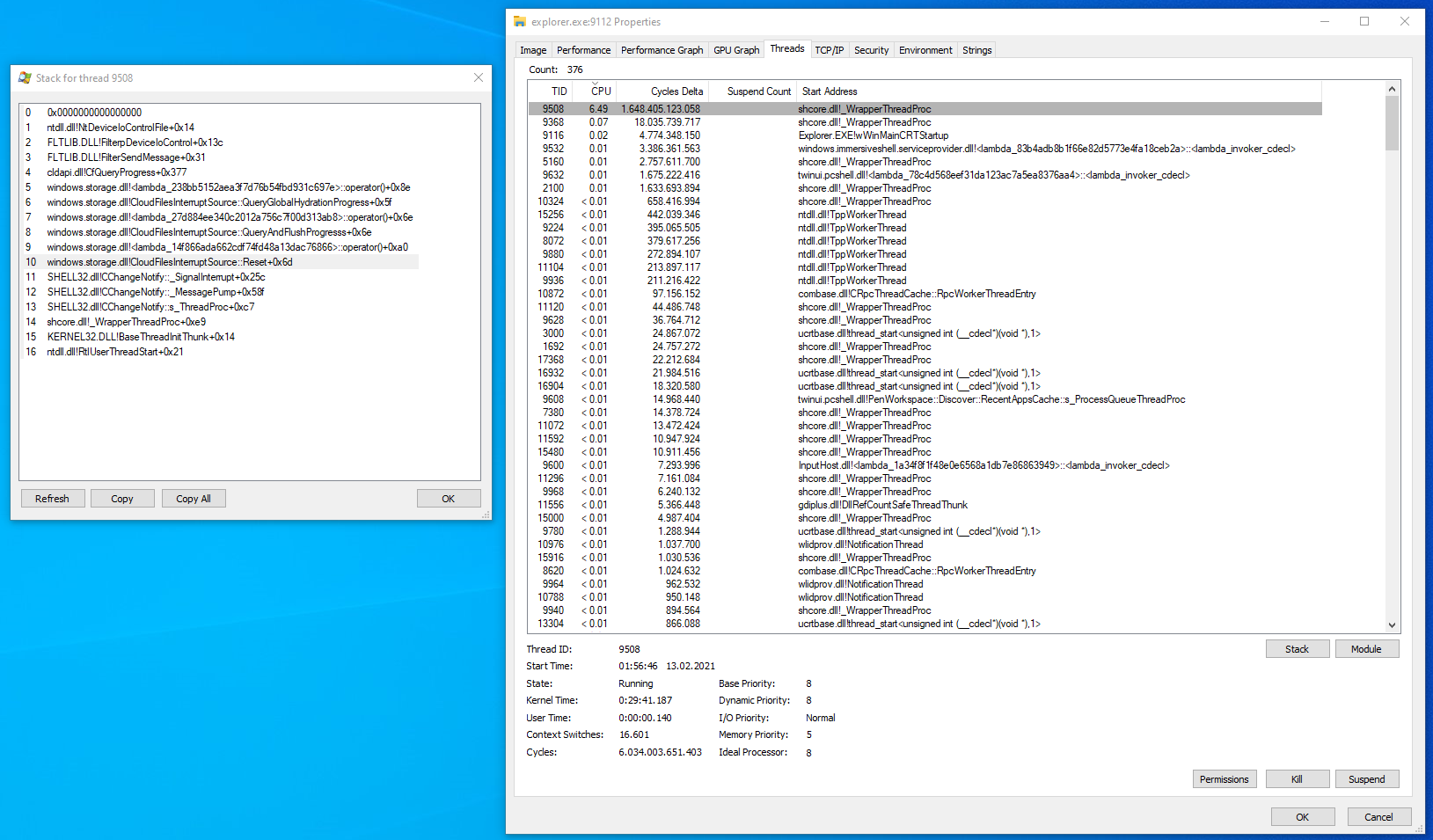Click the thread list vertical scrollbar thumb
The height and width of the screenshot is (840, 1433).
[x=1392, y=123]
